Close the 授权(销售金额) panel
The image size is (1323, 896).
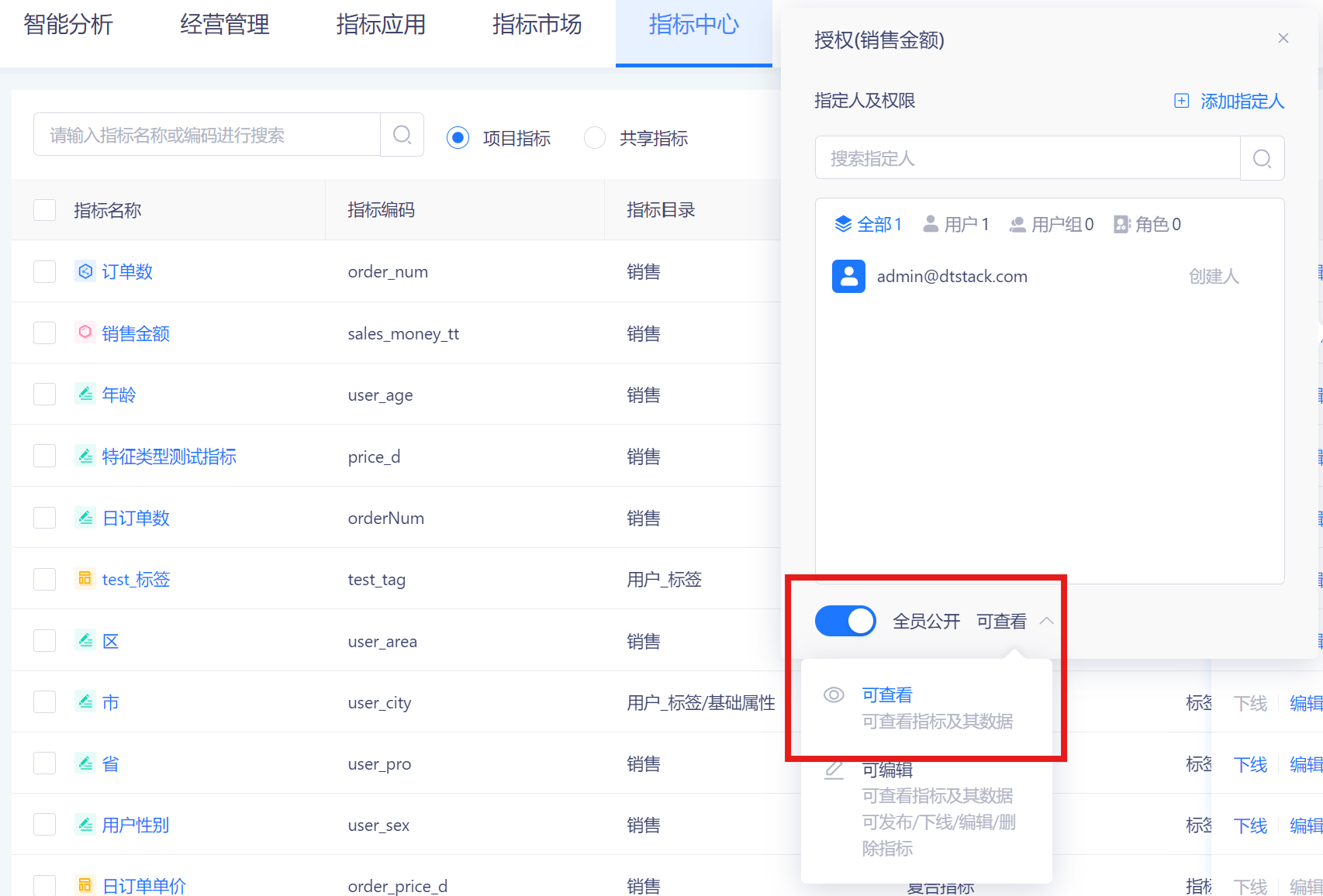1283,38
